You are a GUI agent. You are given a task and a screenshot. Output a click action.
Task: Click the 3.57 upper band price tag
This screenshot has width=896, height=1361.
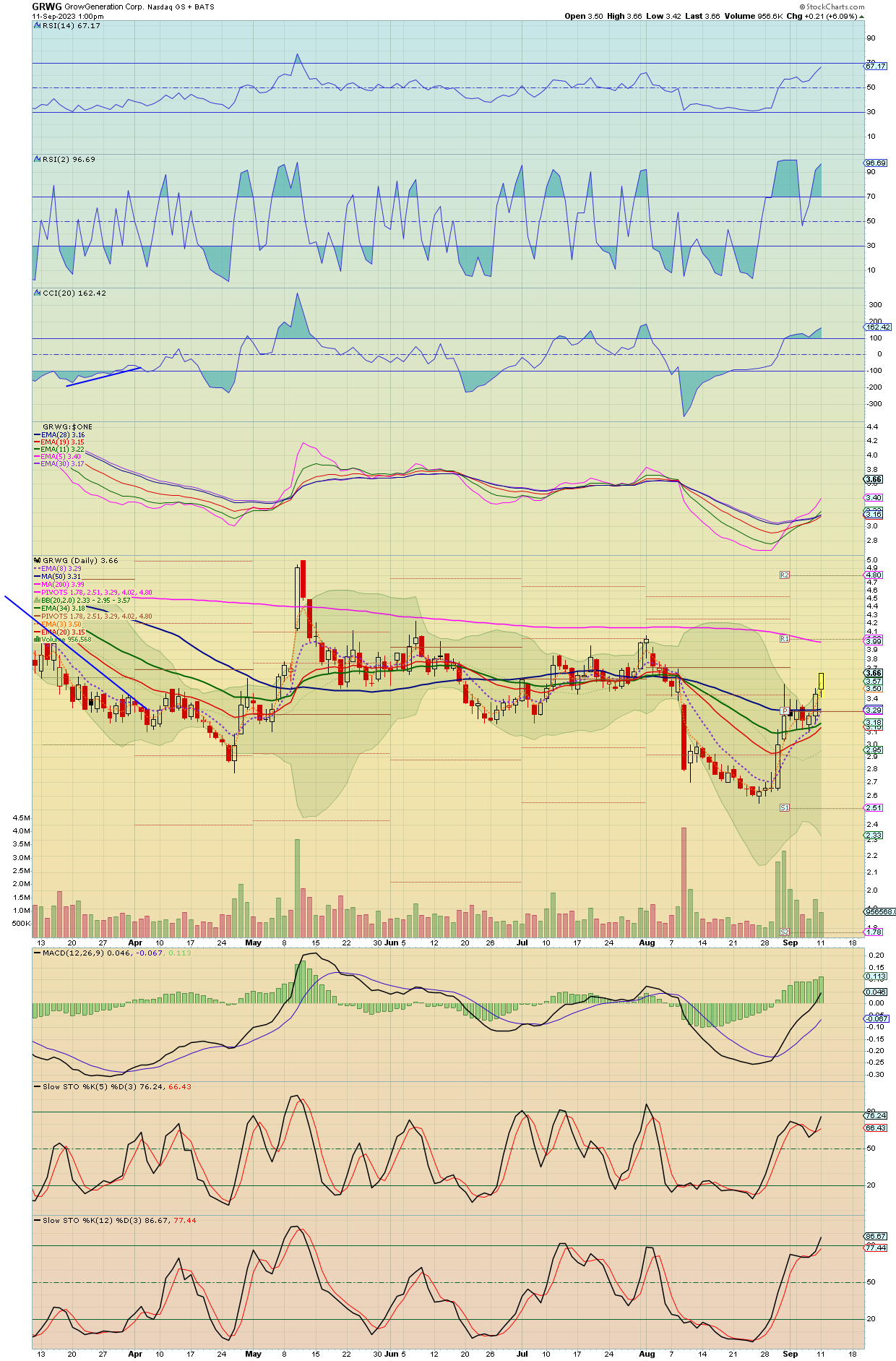click(874, 681)
